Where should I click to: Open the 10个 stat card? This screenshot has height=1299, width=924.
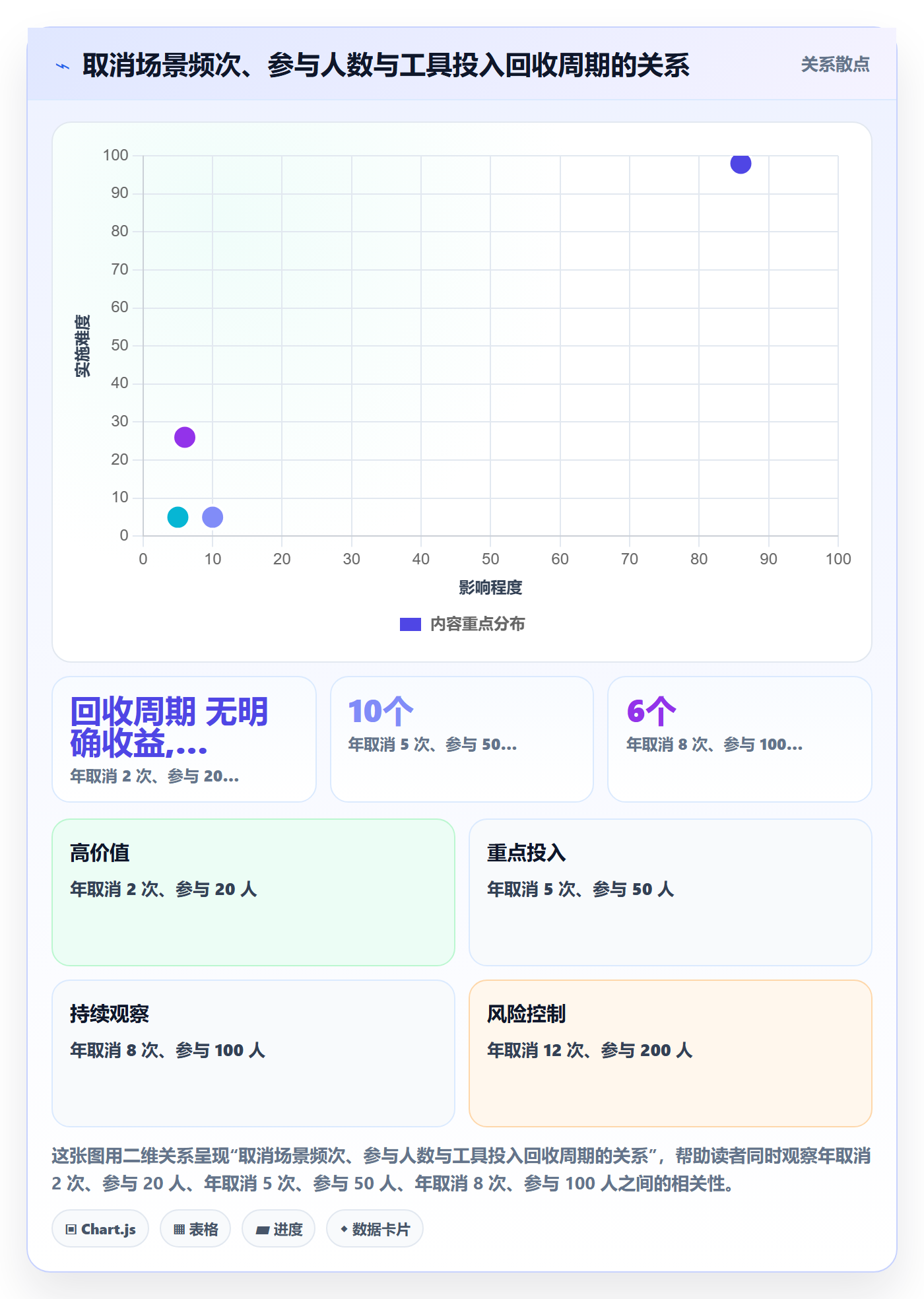point(462,739)
